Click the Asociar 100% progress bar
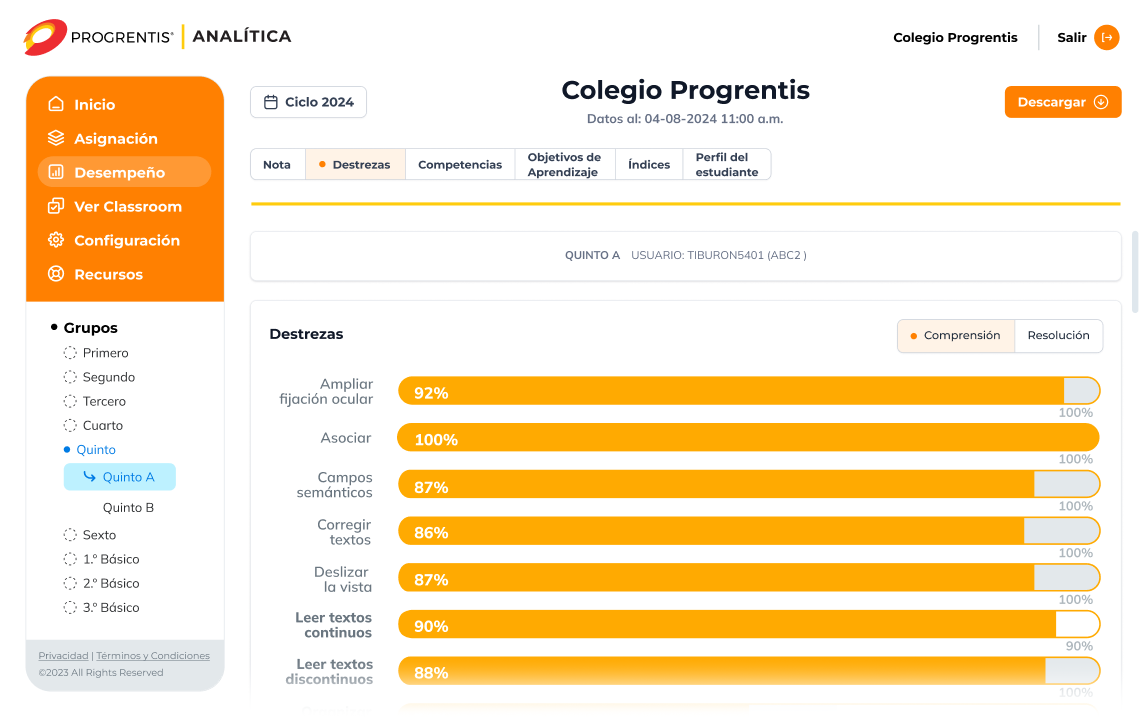This screenshot has width=1148, height=717. click(748, 437)
